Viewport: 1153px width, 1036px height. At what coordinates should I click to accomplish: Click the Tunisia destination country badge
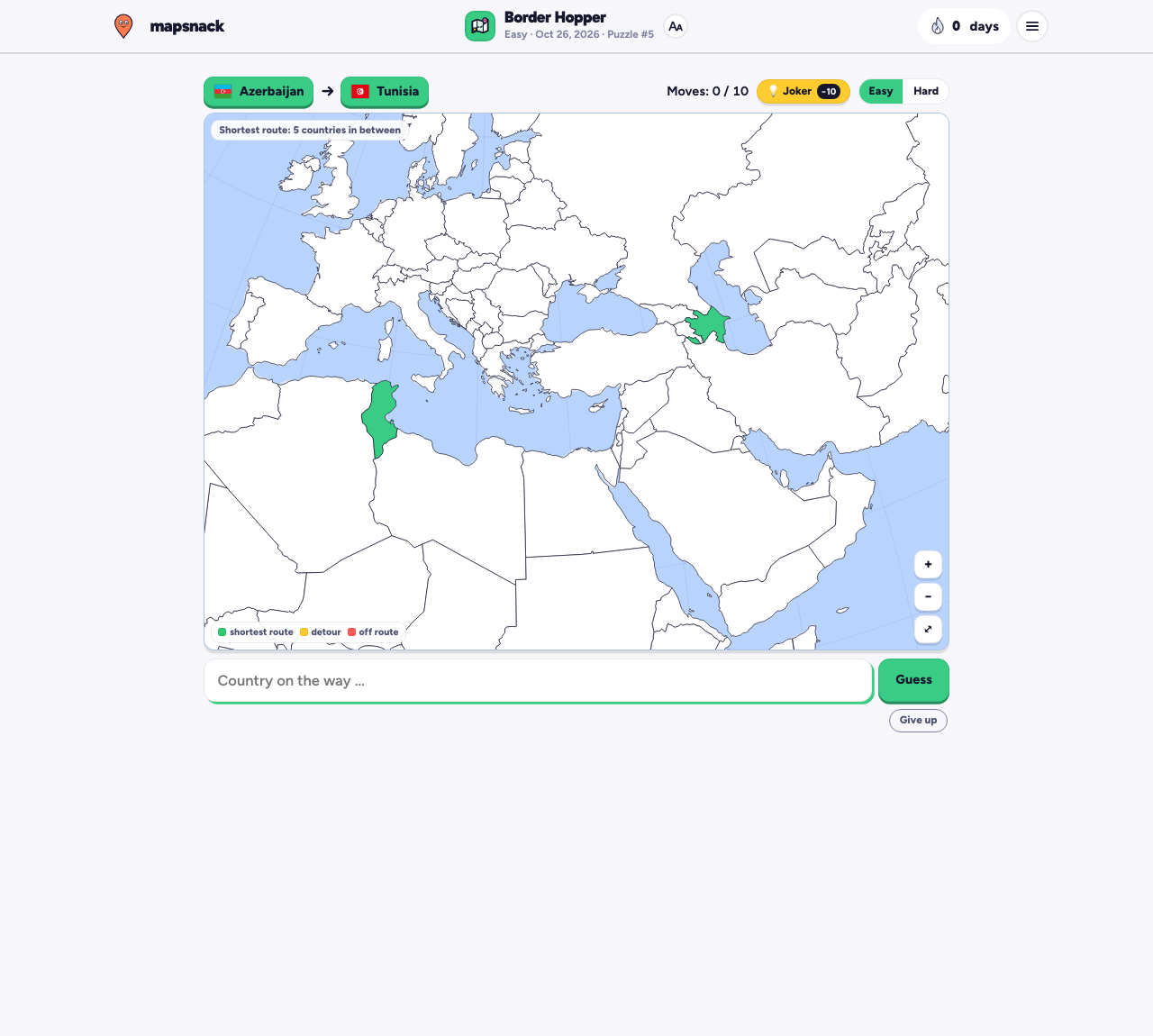pyautogui.click(x=385, y=91)
